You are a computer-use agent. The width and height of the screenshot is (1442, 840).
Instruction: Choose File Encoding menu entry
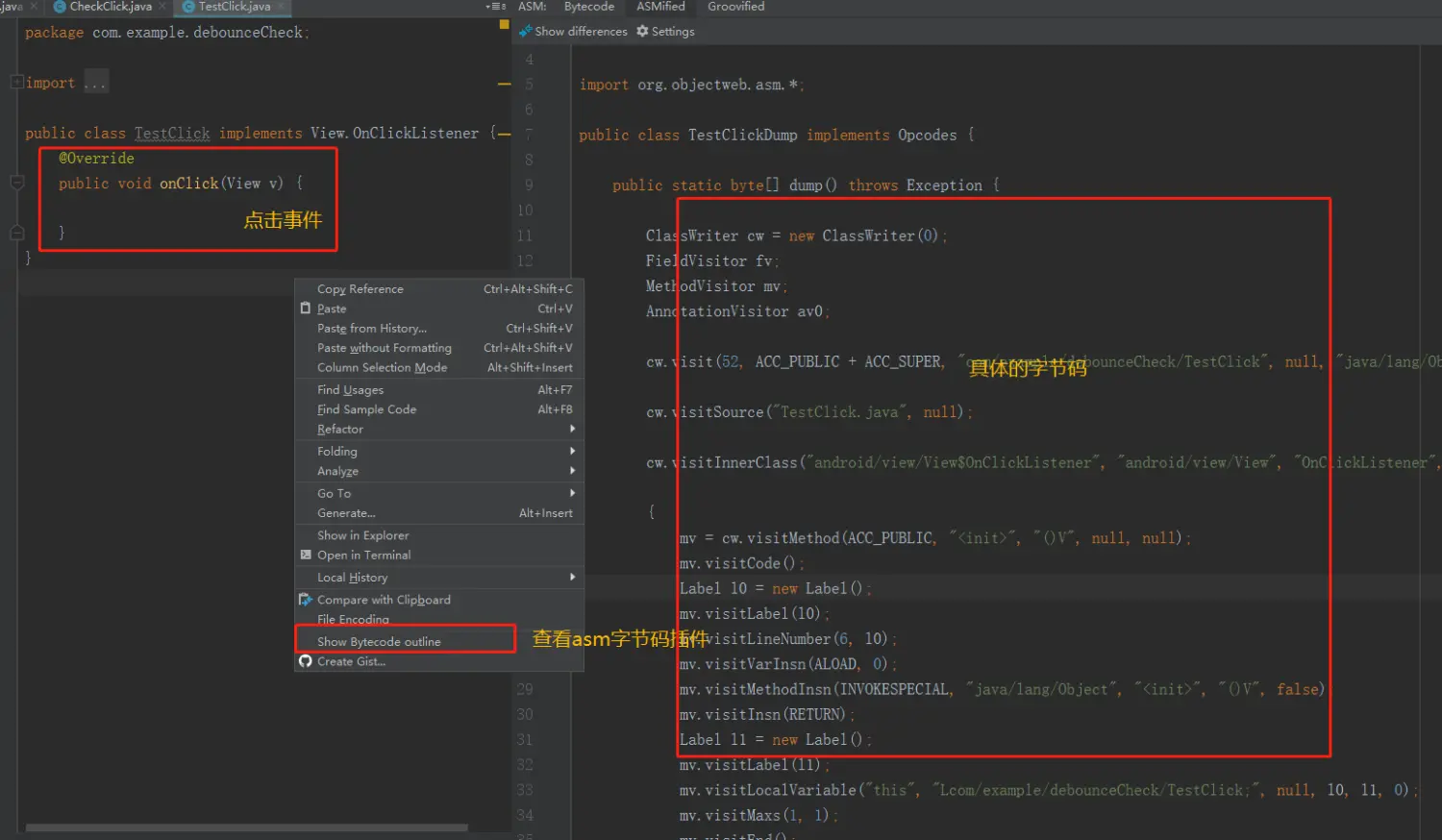438,619
